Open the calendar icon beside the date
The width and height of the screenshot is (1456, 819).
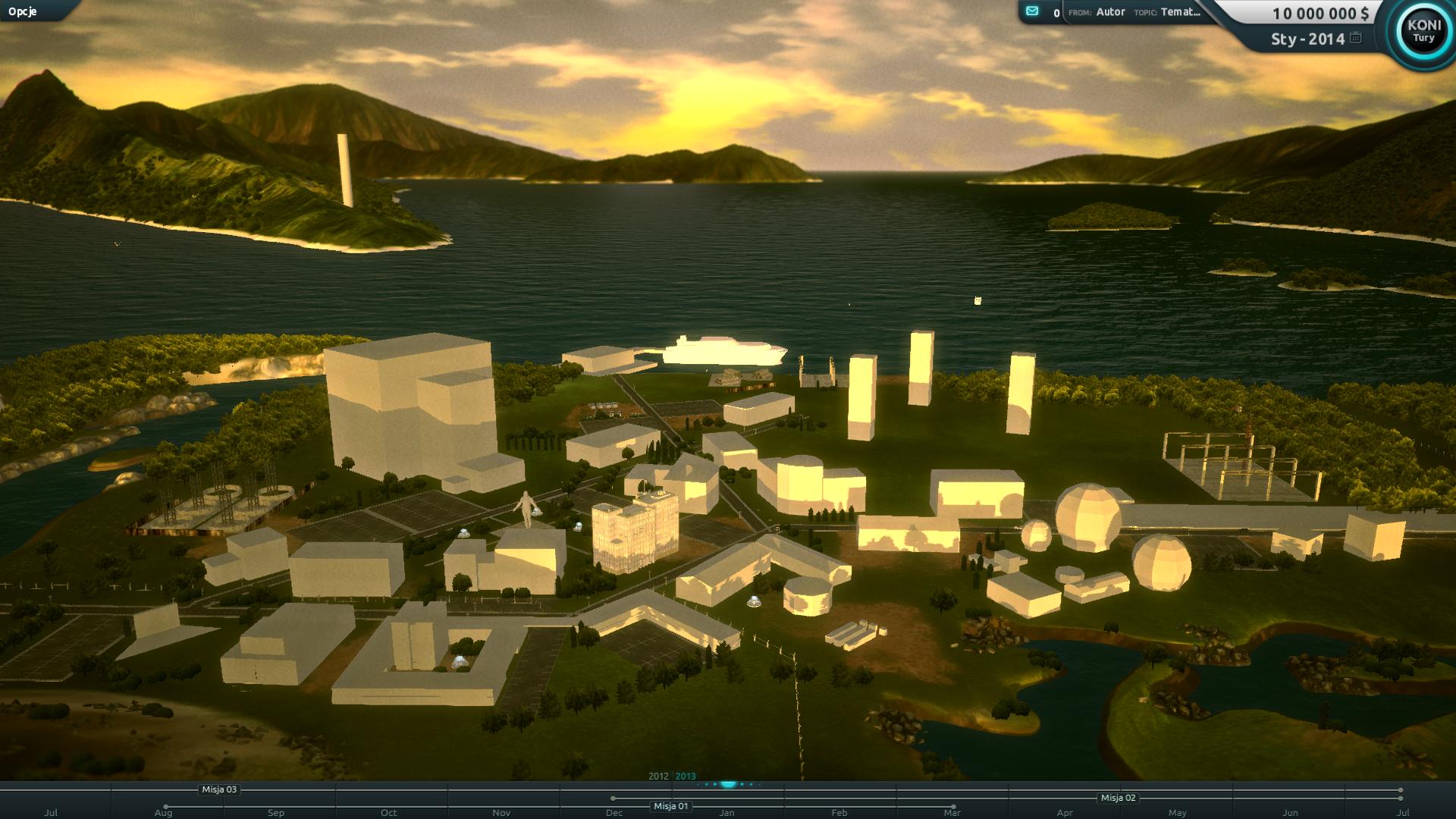[1356, 37]
